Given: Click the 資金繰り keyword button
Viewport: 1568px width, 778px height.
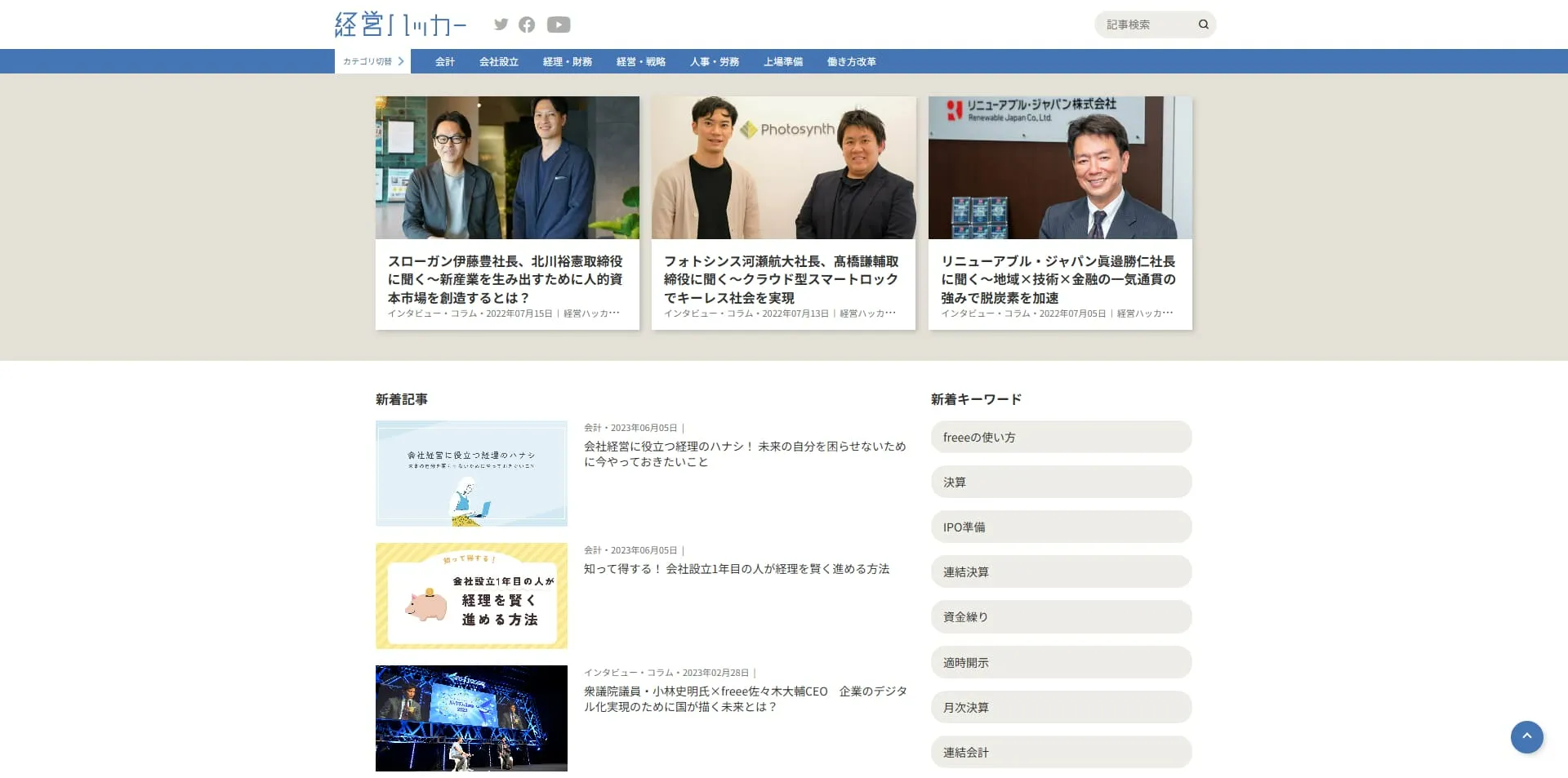Looking at the screenshot, I should (1061, 616).
